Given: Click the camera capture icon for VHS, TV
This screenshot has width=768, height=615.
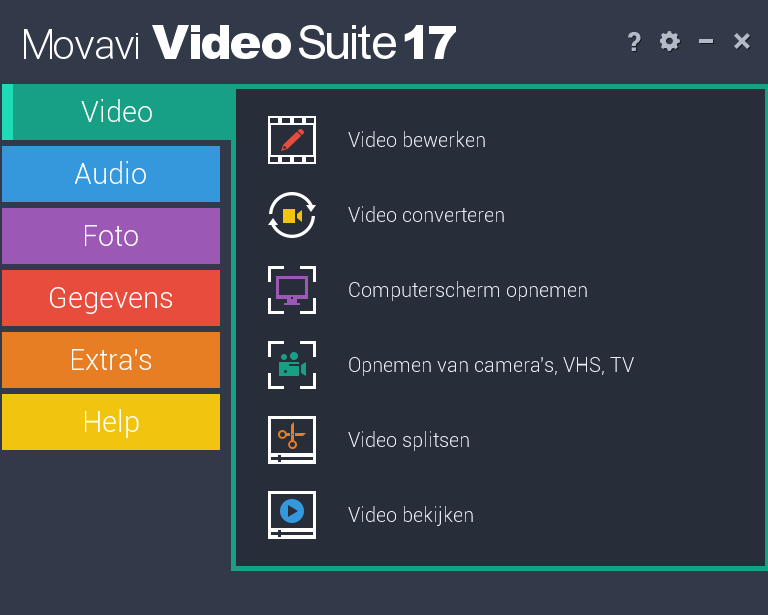Looking at the screenshot, I should point(291,365).
